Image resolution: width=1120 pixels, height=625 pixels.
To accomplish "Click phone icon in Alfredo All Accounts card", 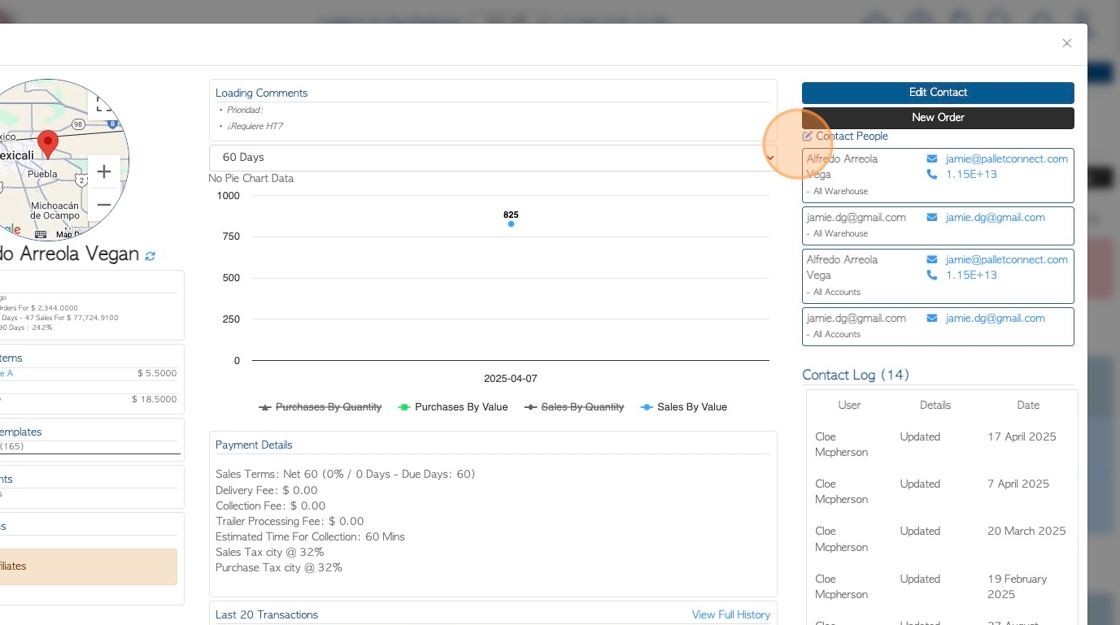I will coord(931,275).
